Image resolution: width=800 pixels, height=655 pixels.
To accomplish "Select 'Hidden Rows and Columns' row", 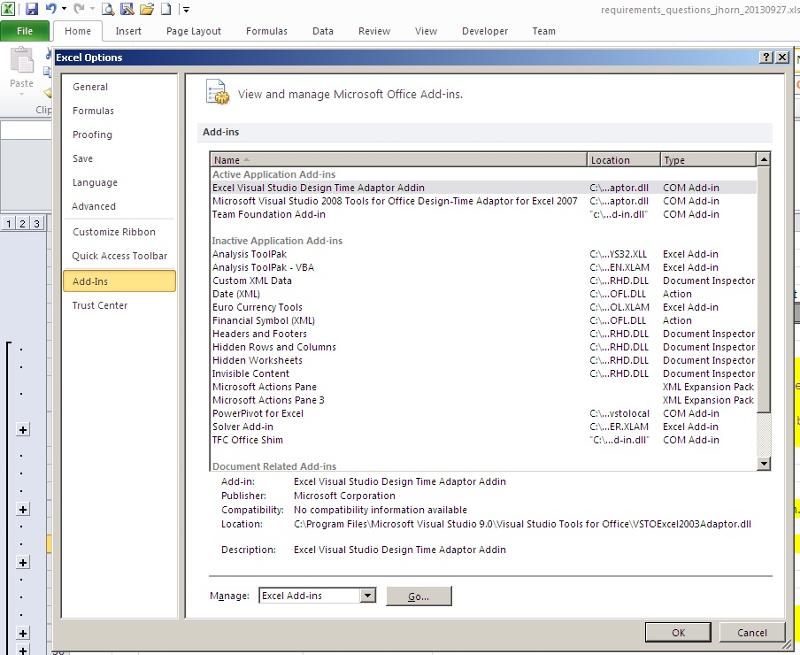I will [483, 347].
